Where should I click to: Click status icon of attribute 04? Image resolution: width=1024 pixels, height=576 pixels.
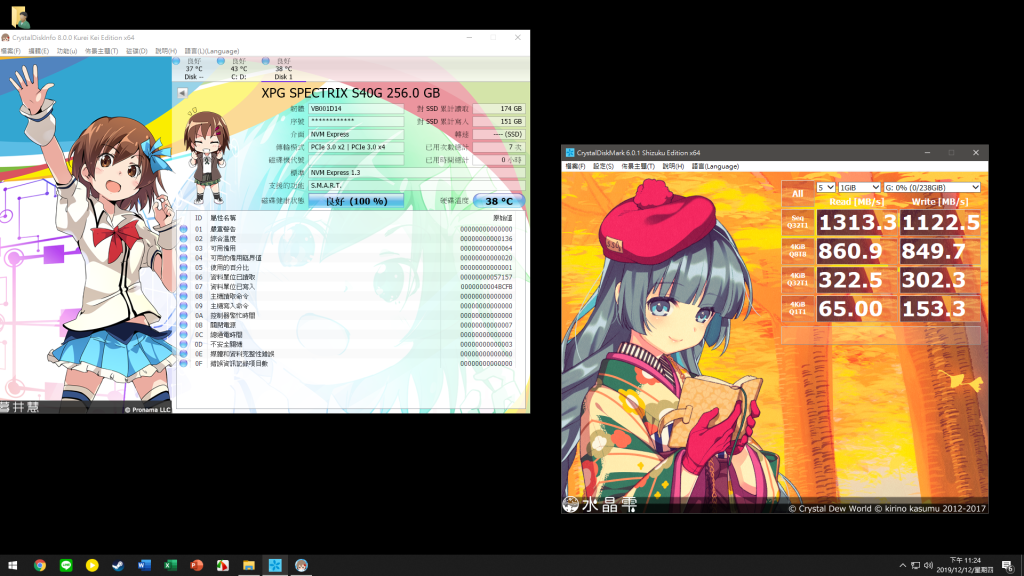(184, 258)
